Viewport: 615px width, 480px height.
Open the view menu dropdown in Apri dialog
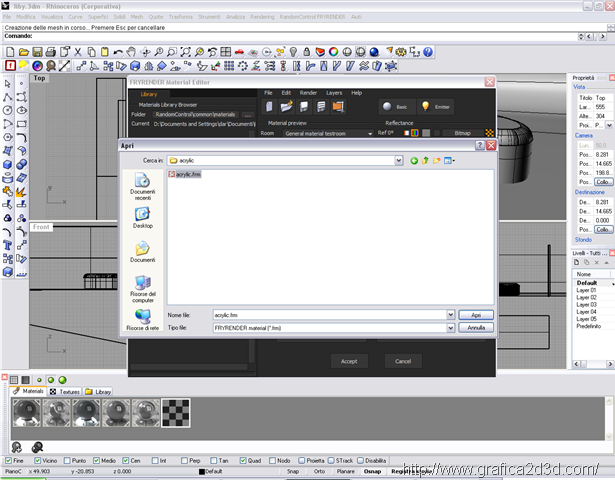449,161
